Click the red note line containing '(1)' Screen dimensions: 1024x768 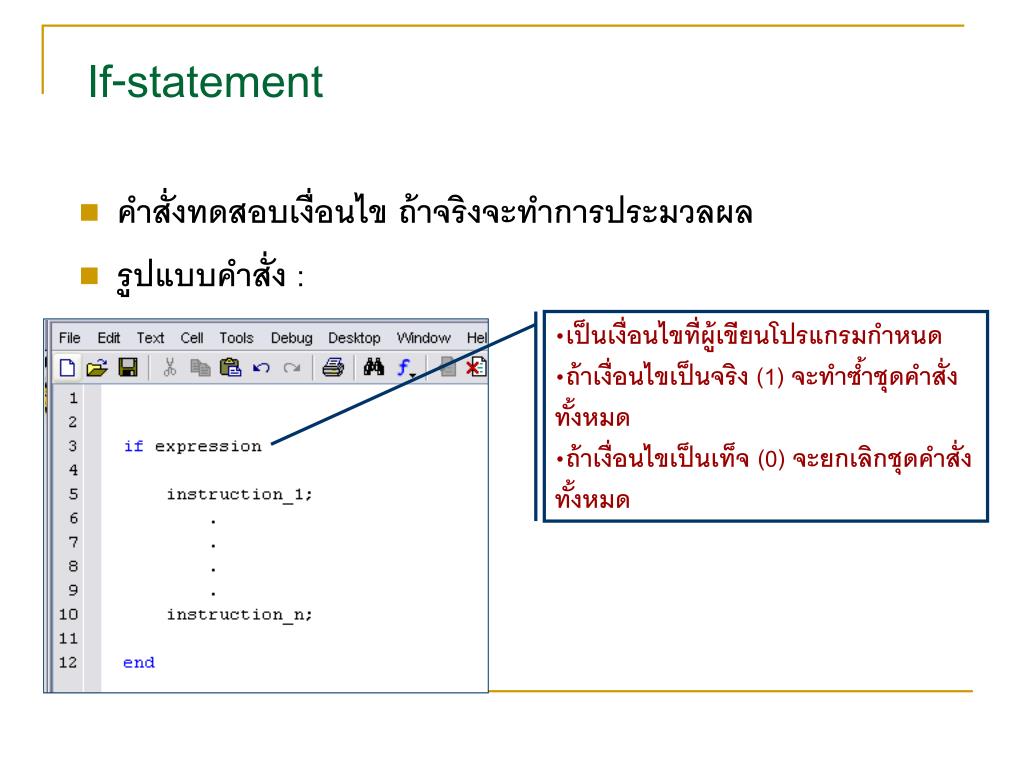click(756, 376)
